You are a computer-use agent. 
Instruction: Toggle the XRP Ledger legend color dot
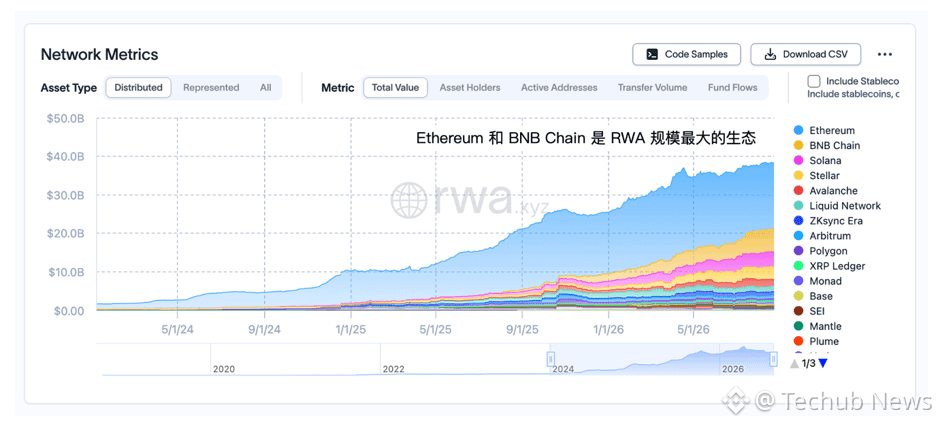[798, 266]
